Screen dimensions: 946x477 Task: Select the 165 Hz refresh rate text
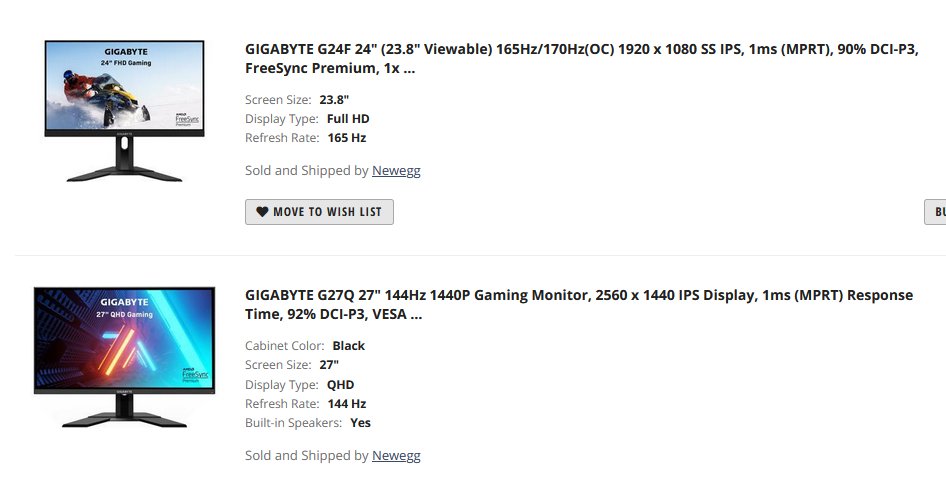point(346,138)
